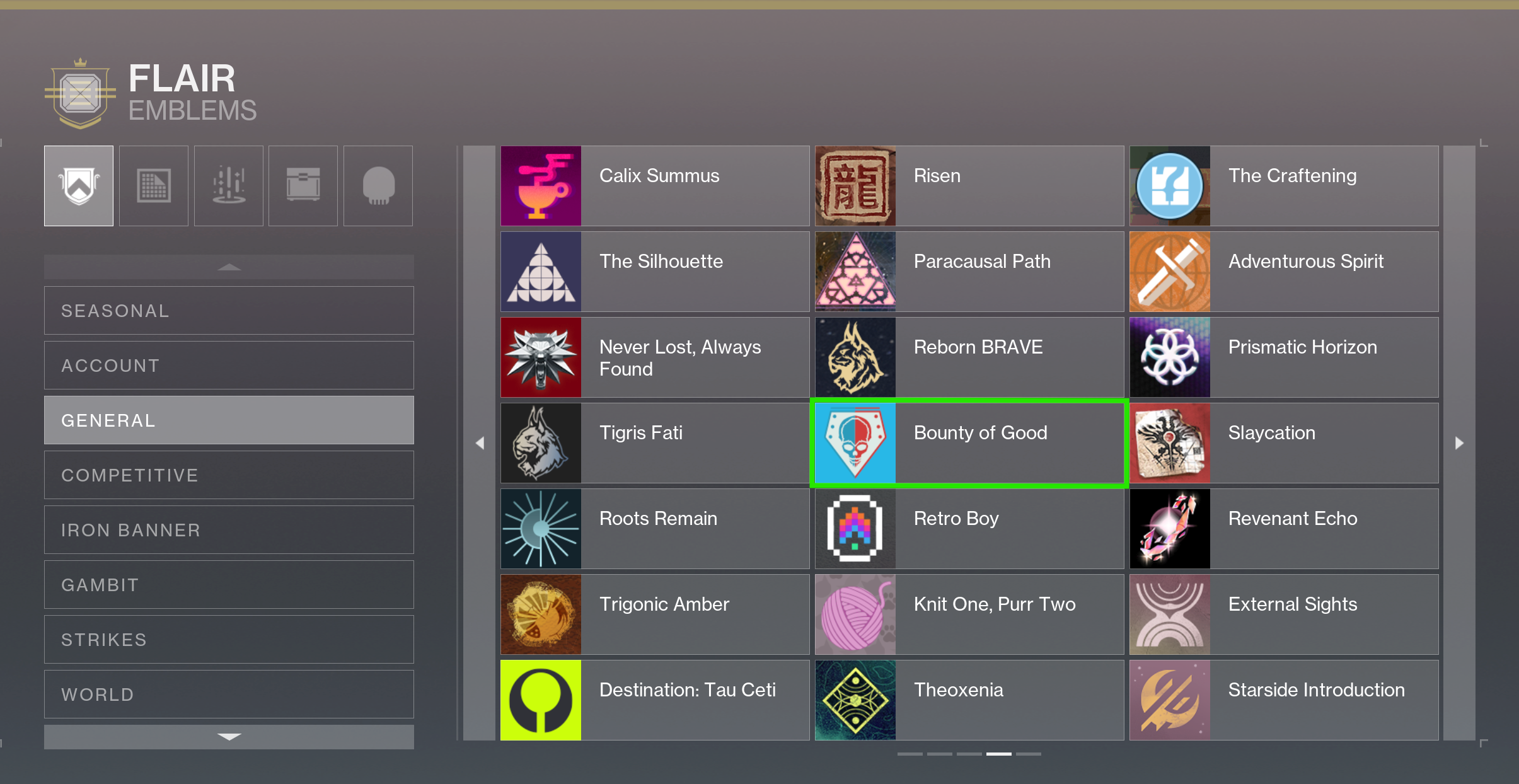1519x784 pixels.
Task: Select the Calix Summus emblem icon
Action: pos(541,186)
